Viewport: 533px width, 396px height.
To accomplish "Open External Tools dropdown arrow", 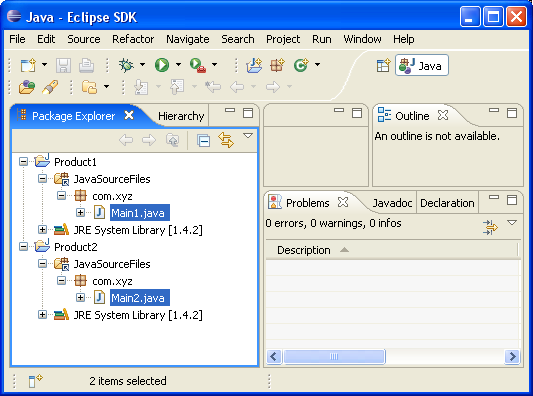I will (x=214, y=64).
